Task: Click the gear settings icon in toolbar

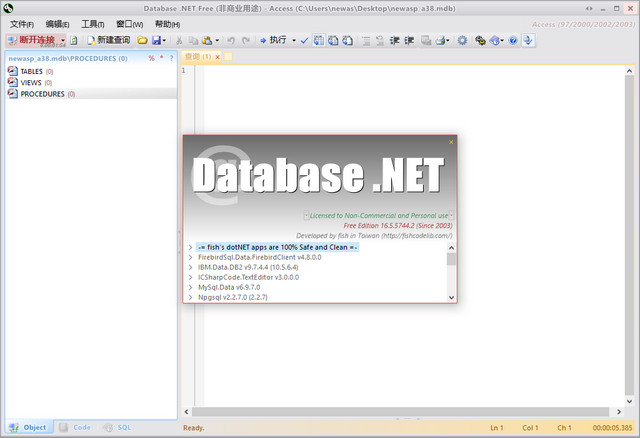Action: (x=462, y=40)
